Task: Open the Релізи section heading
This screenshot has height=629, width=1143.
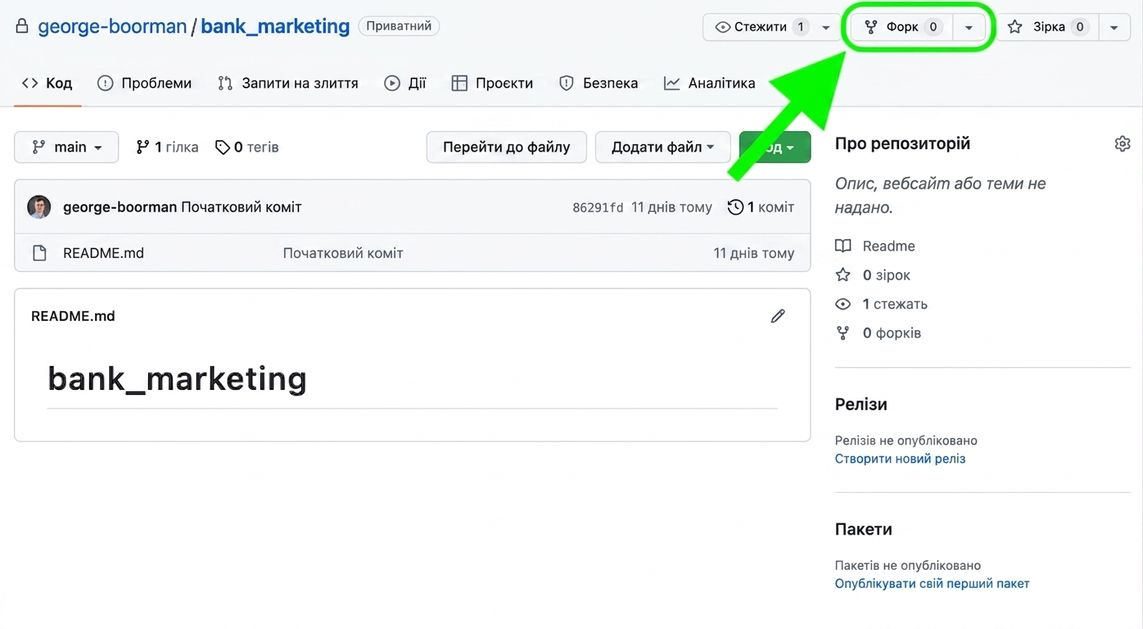Action: 861,405
